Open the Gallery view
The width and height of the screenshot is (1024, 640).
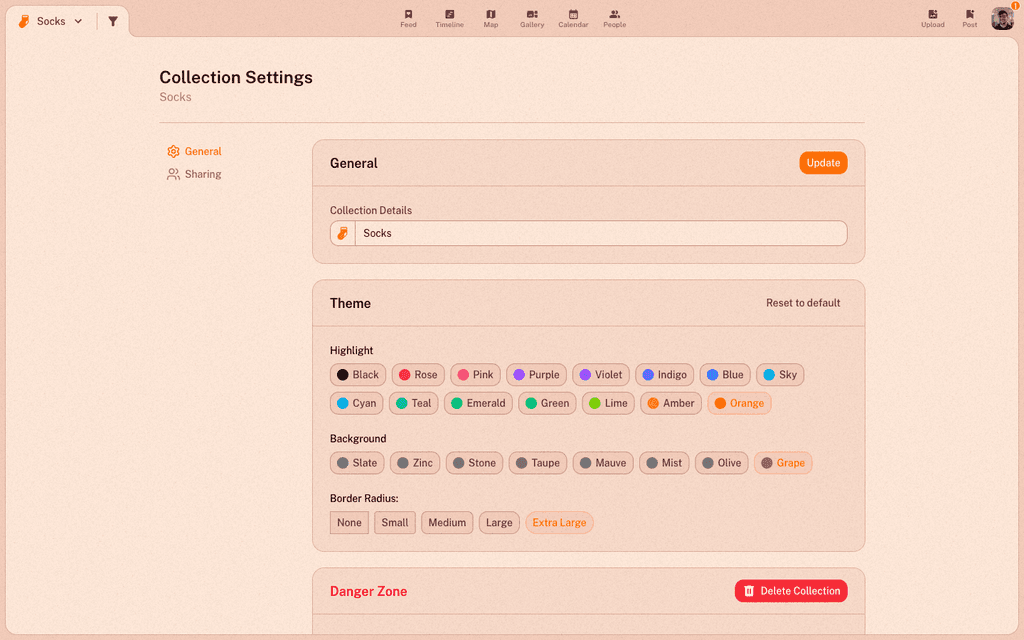[532, 18]
